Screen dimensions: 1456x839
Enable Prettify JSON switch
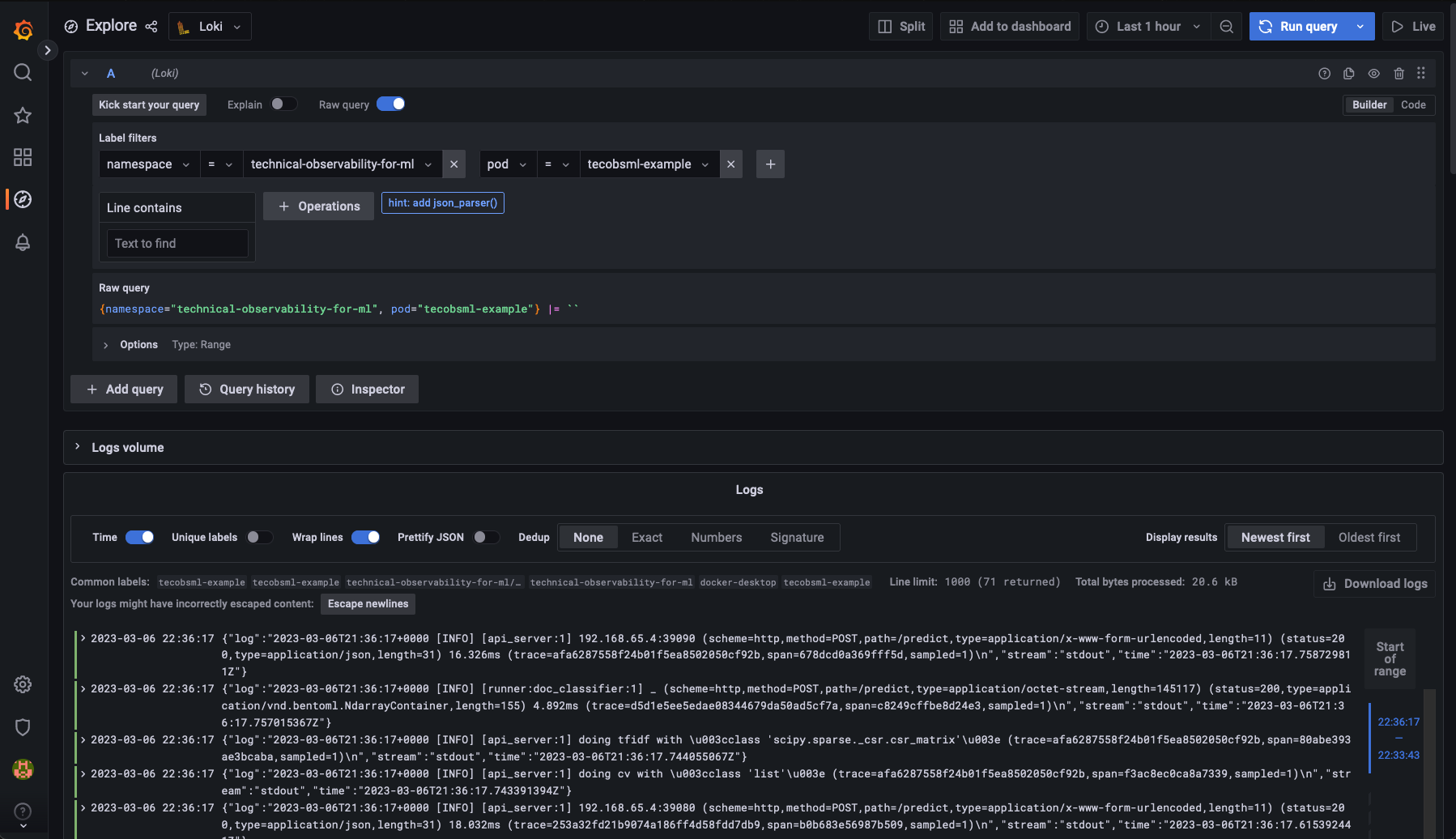pyautogui.click(x=487, y=537)
